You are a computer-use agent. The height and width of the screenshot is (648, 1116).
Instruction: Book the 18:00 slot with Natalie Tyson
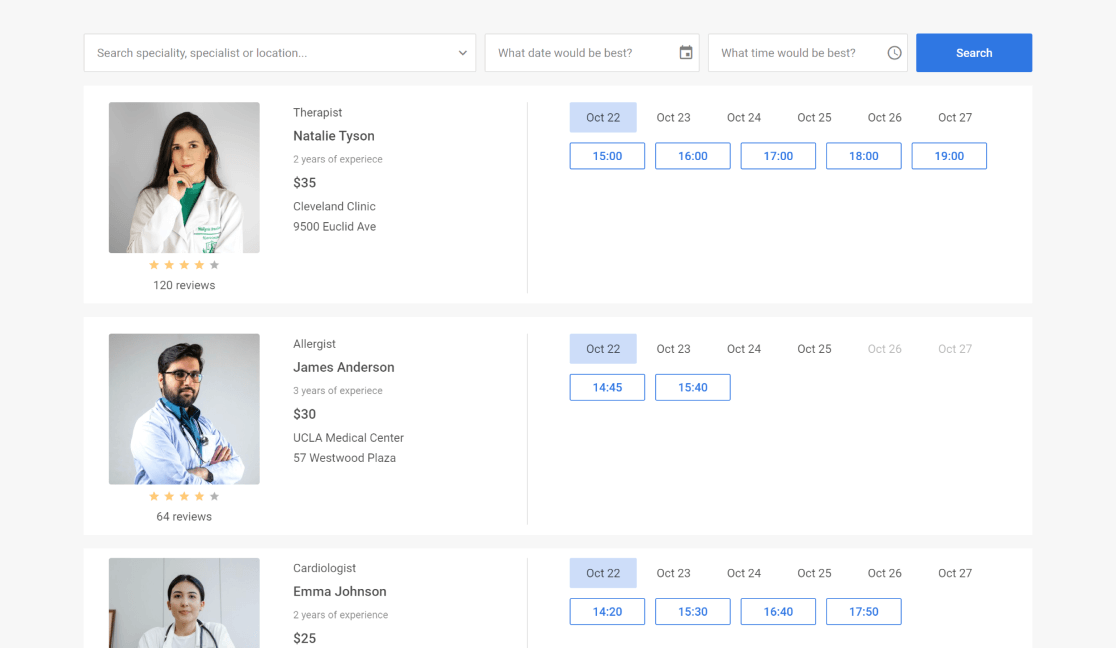[x=863, y=156]
